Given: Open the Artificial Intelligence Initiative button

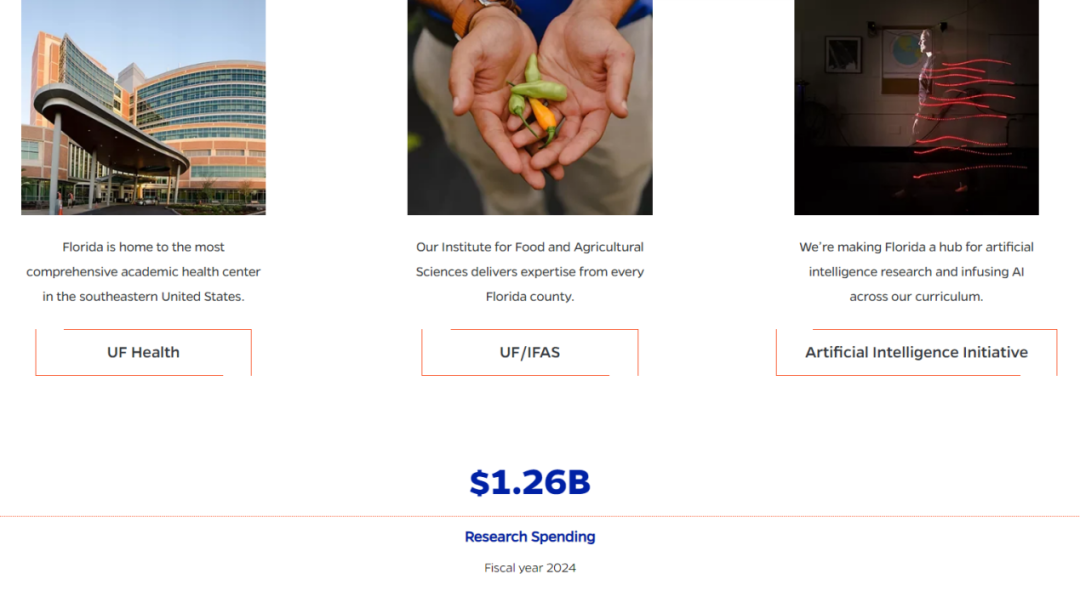Looking at the screenshot, I should tap(916, 352).
